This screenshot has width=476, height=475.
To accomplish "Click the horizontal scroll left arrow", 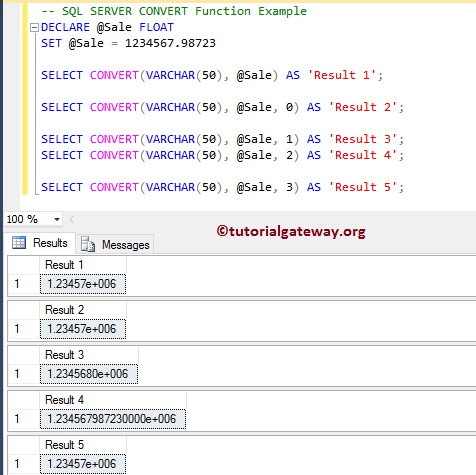I will pyautogui.click(x=71, y=219).
